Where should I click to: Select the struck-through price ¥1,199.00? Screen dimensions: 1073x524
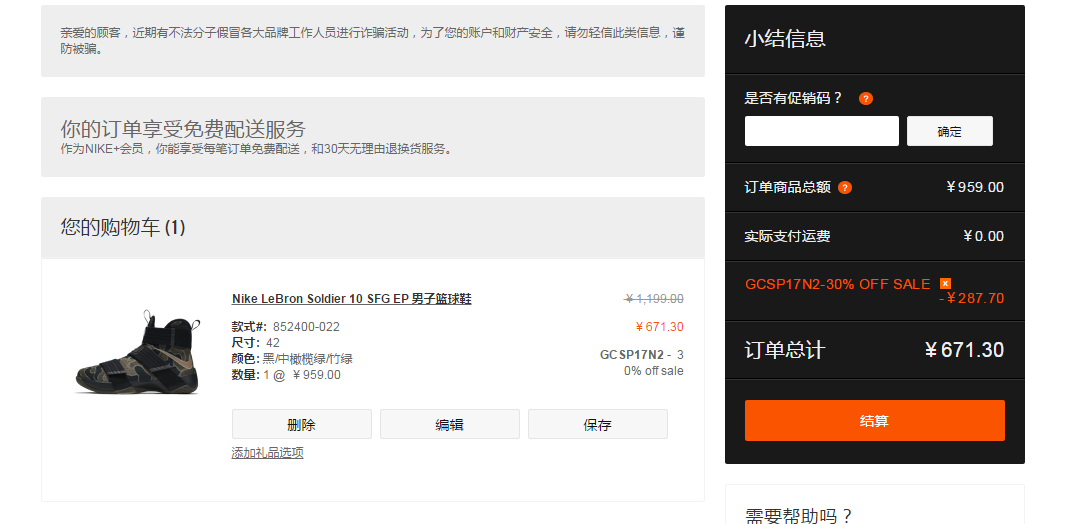pyautogui.click(x=654, y=299)
